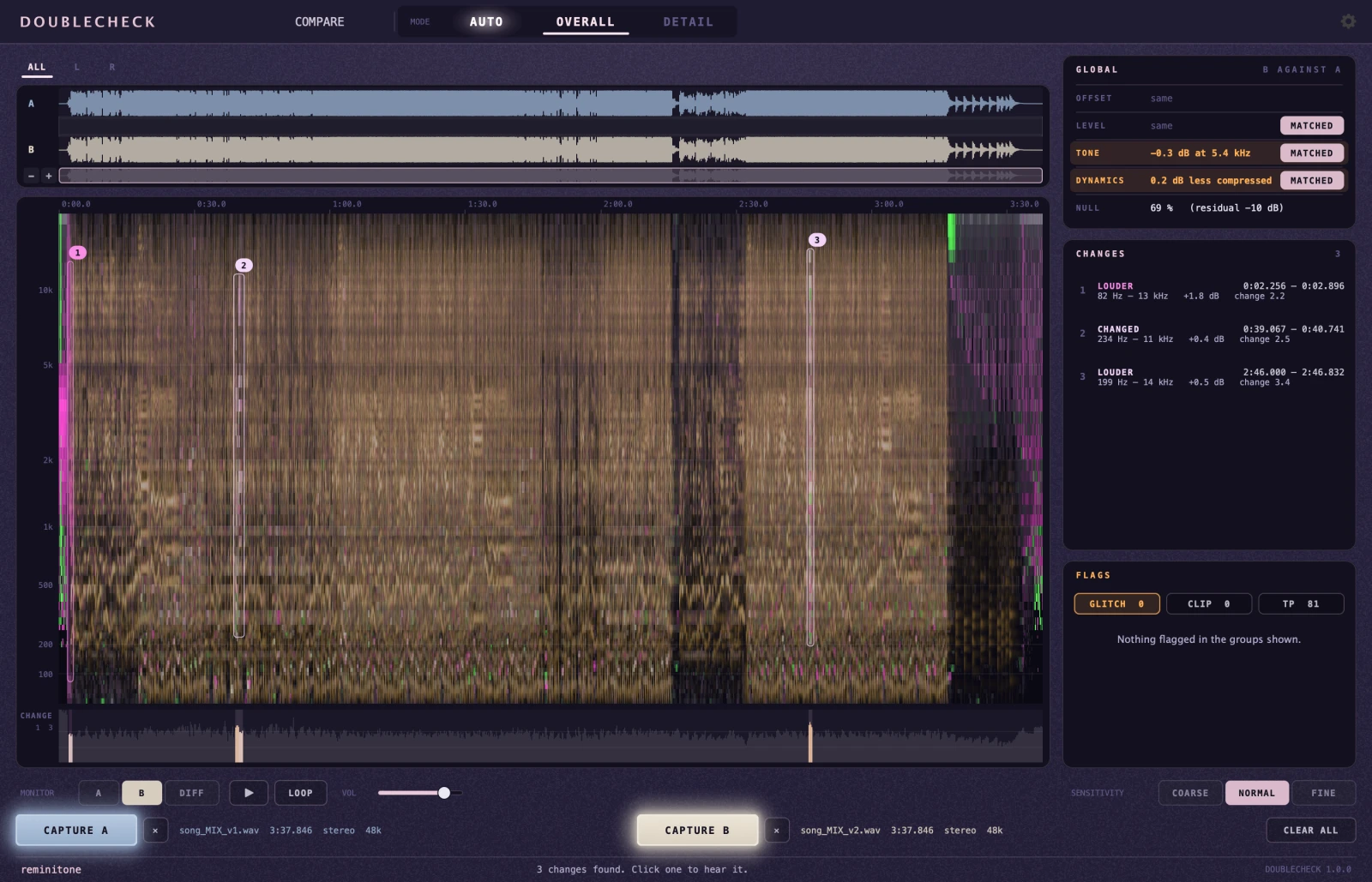The width and height of the screenshot is (1372, 882).
Task: Open change 1 LOUDER at 0:02.256
Action: point(1209,291)
